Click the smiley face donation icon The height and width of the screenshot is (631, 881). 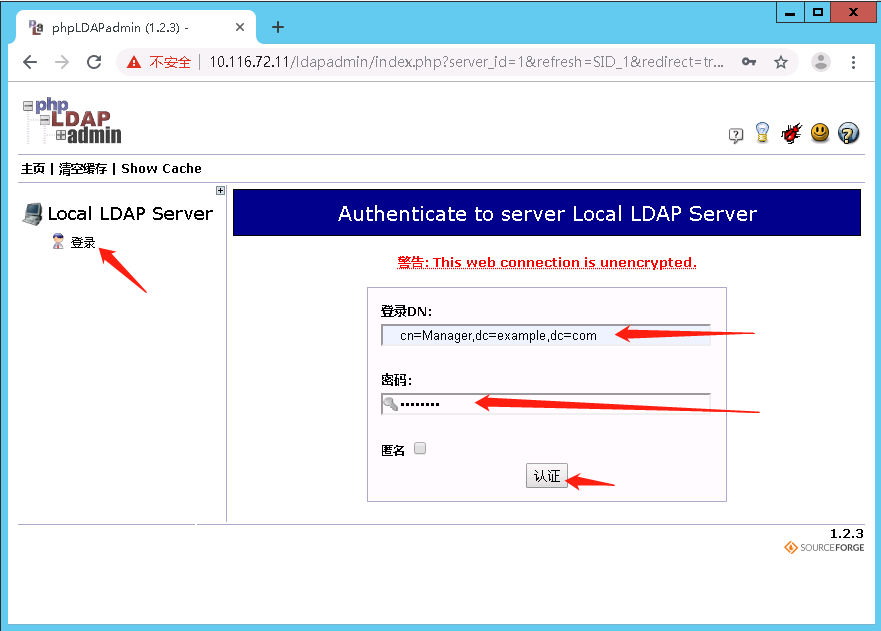(x=819, y=132)
